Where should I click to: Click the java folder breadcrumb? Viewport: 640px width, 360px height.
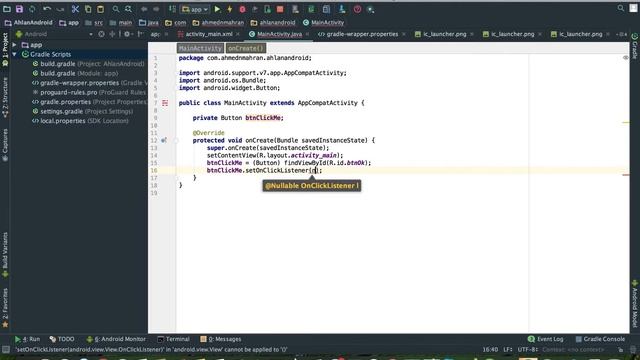149,23
